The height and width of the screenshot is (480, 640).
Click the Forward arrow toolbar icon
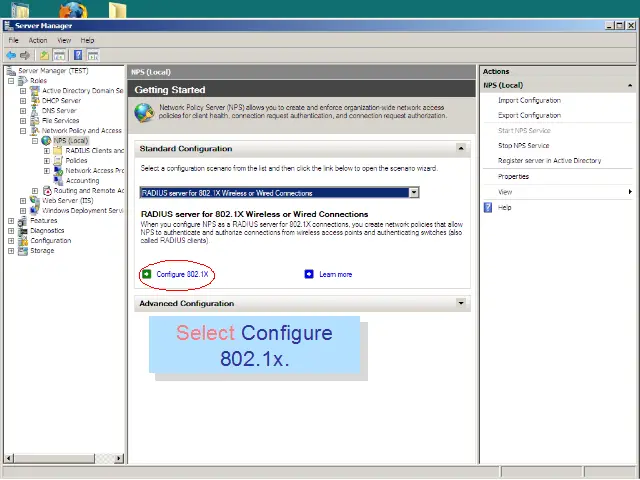25,55
